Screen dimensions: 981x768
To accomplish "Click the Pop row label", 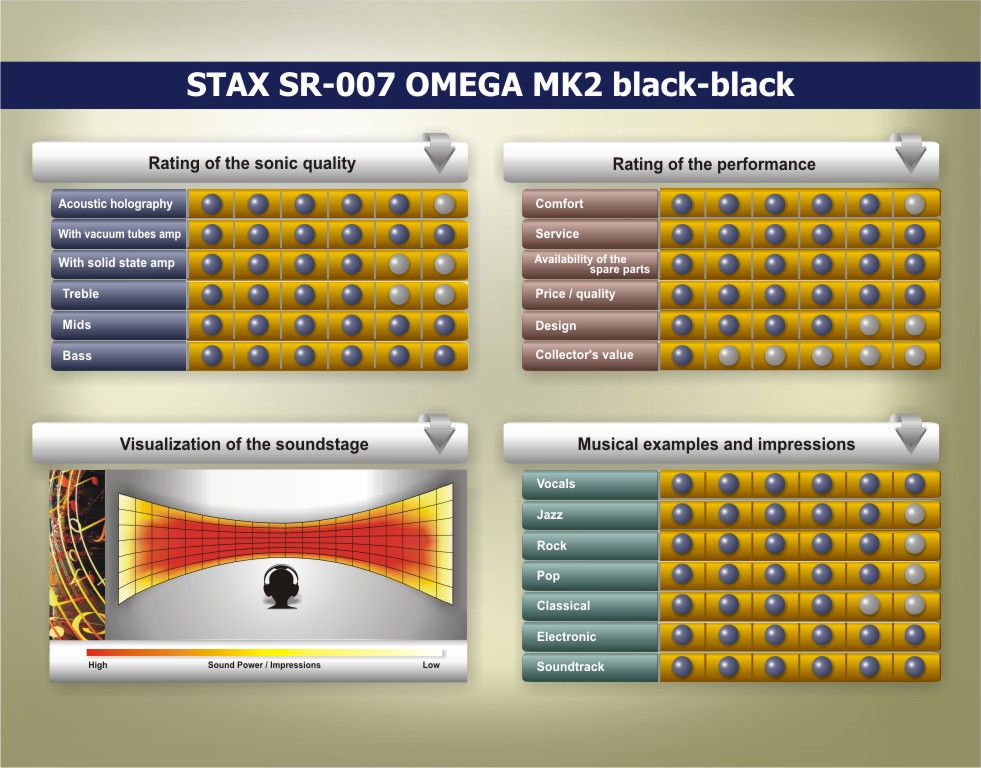I will click(x=590, y=575).
